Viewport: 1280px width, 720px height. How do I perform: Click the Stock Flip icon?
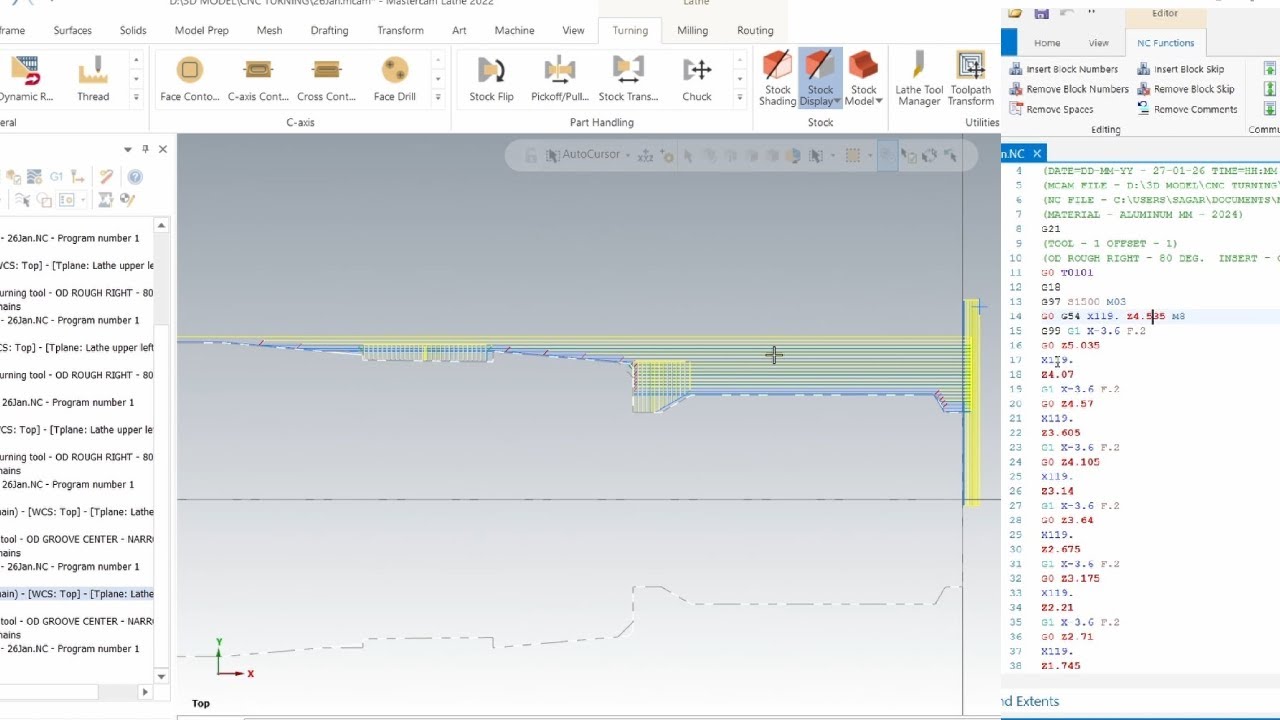(491, 79)
